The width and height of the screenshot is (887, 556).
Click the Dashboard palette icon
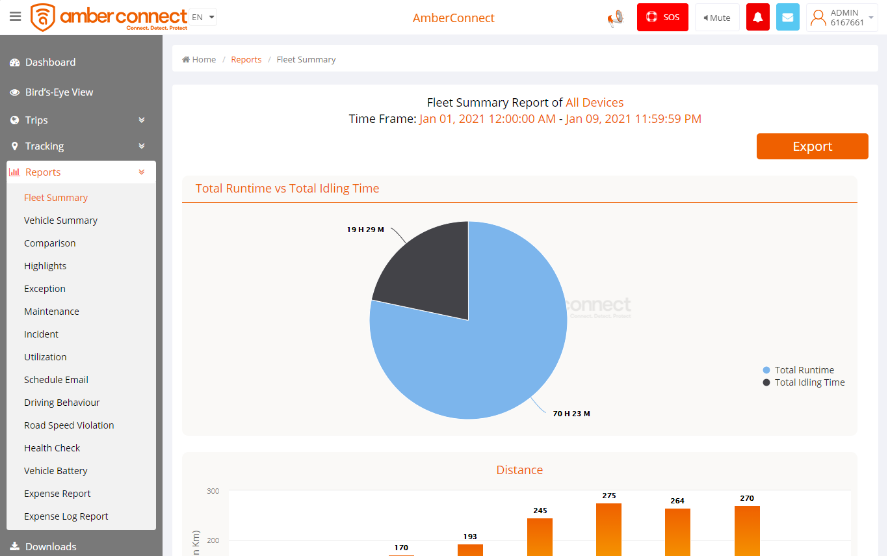pyautogui.click(x=15, y=62)
